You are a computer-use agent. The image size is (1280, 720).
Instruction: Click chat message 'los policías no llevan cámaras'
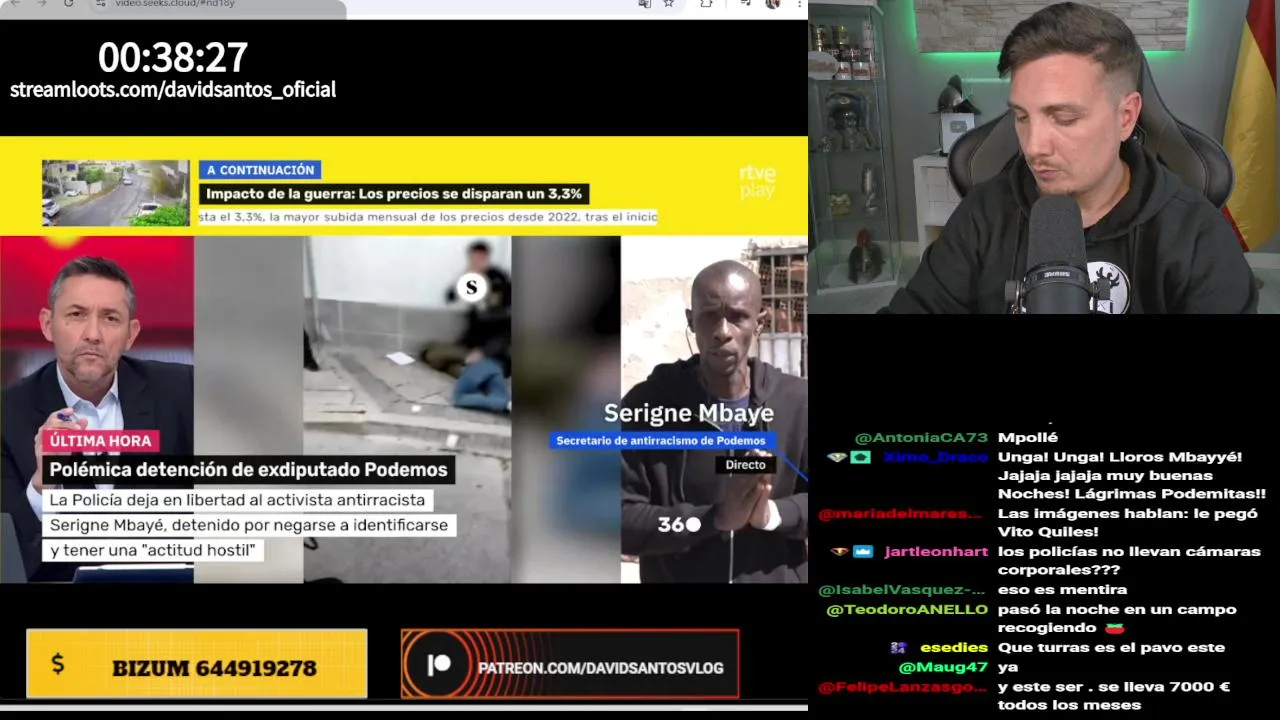1129,552
